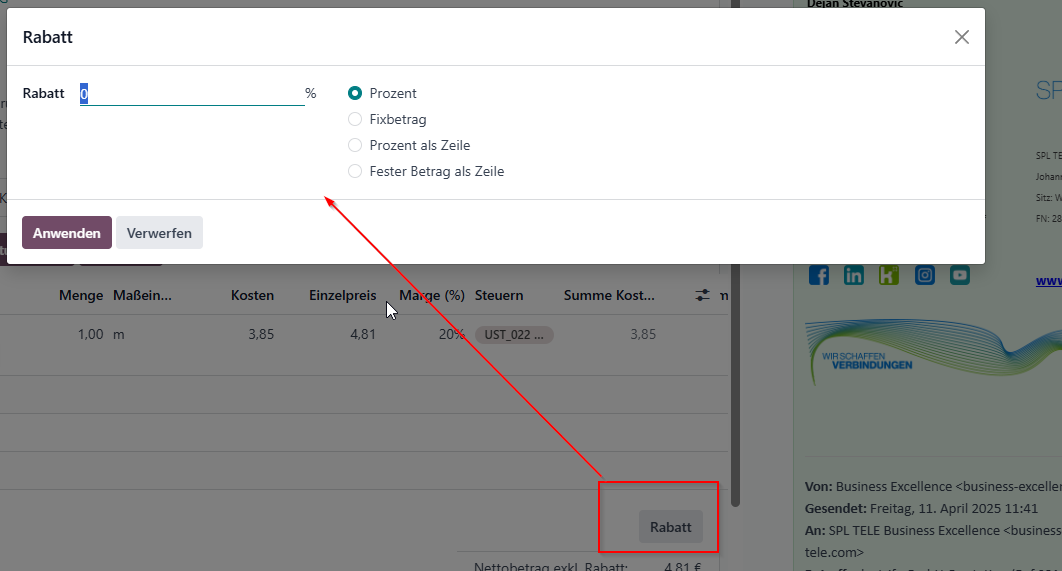Apply discount with Anwenden button
The width and height of the screenshot is (1062, 571).
[66, 233]
